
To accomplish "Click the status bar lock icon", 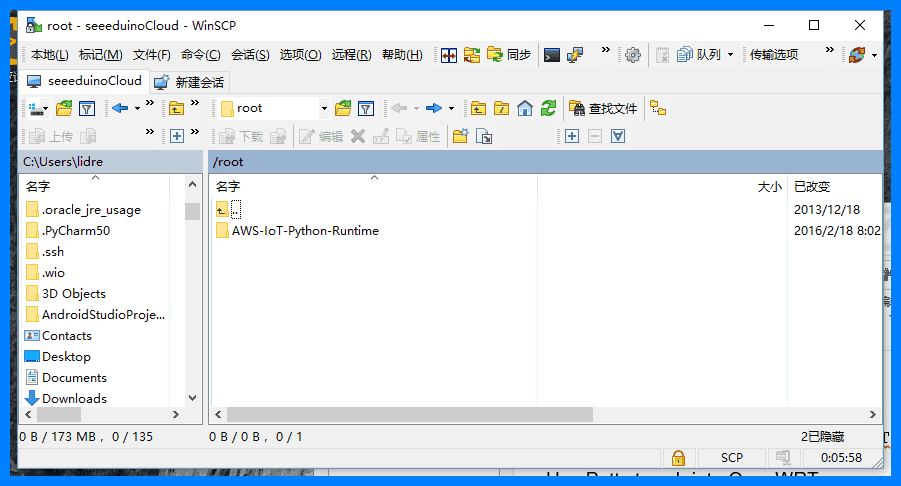I will tap(678, 458).
